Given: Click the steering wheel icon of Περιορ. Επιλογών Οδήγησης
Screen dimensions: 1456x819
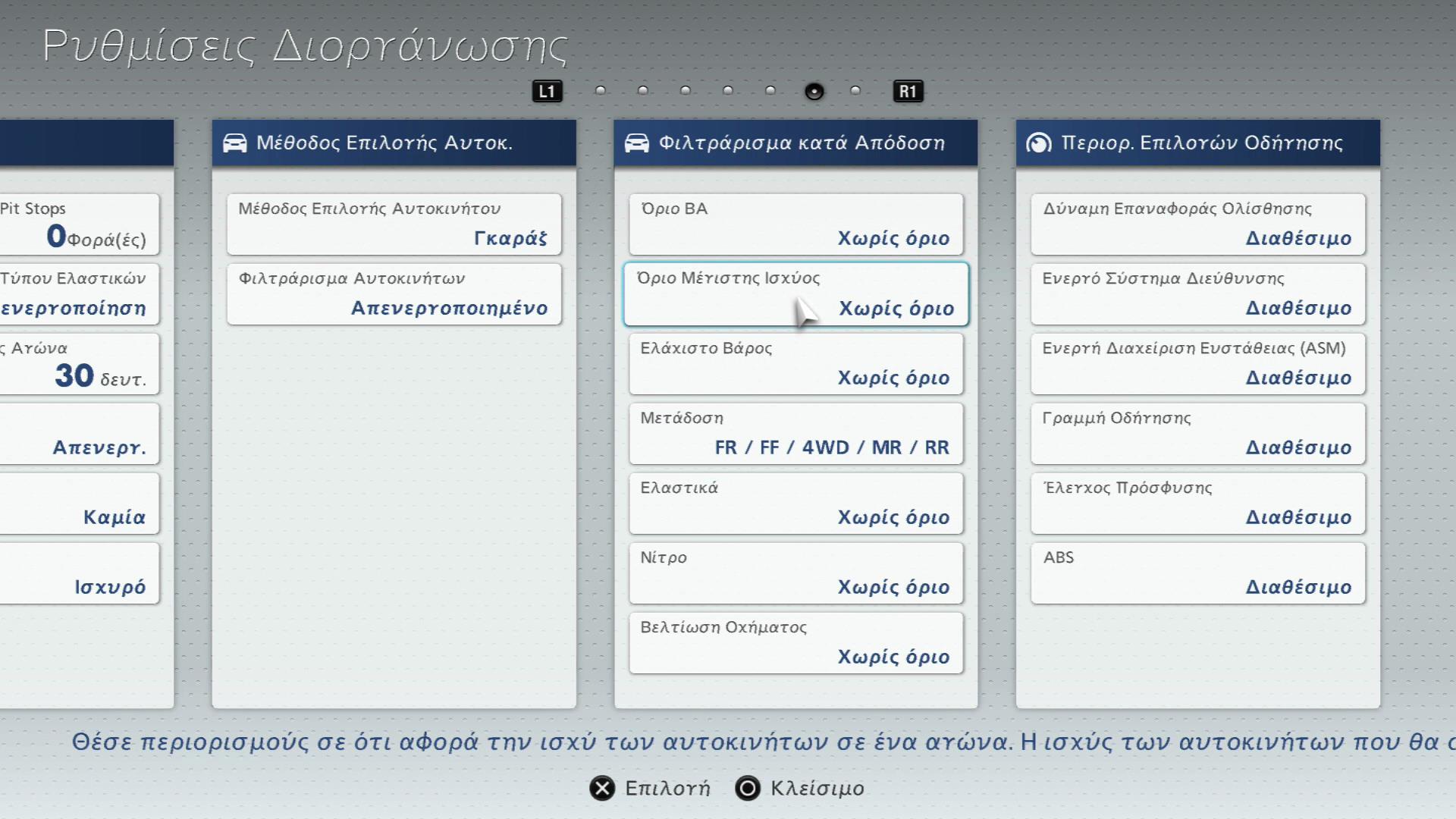Looking at the screenshot, I should [1038, 143].
